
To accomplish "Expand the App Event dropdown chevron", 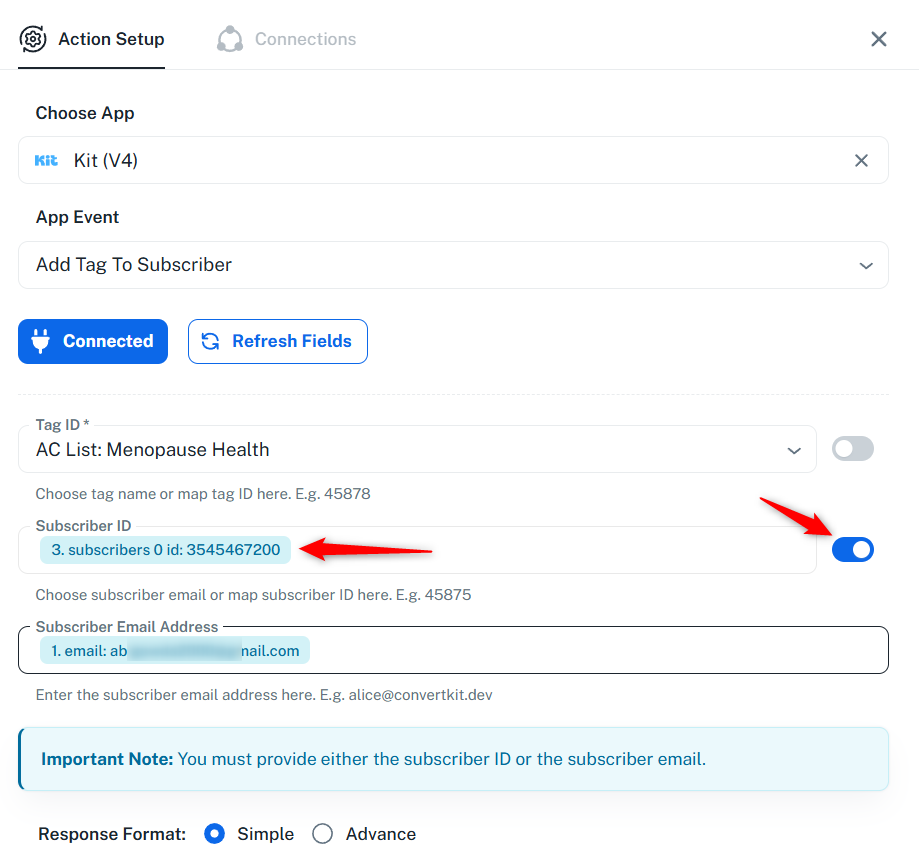I will [x=866, y=265].
